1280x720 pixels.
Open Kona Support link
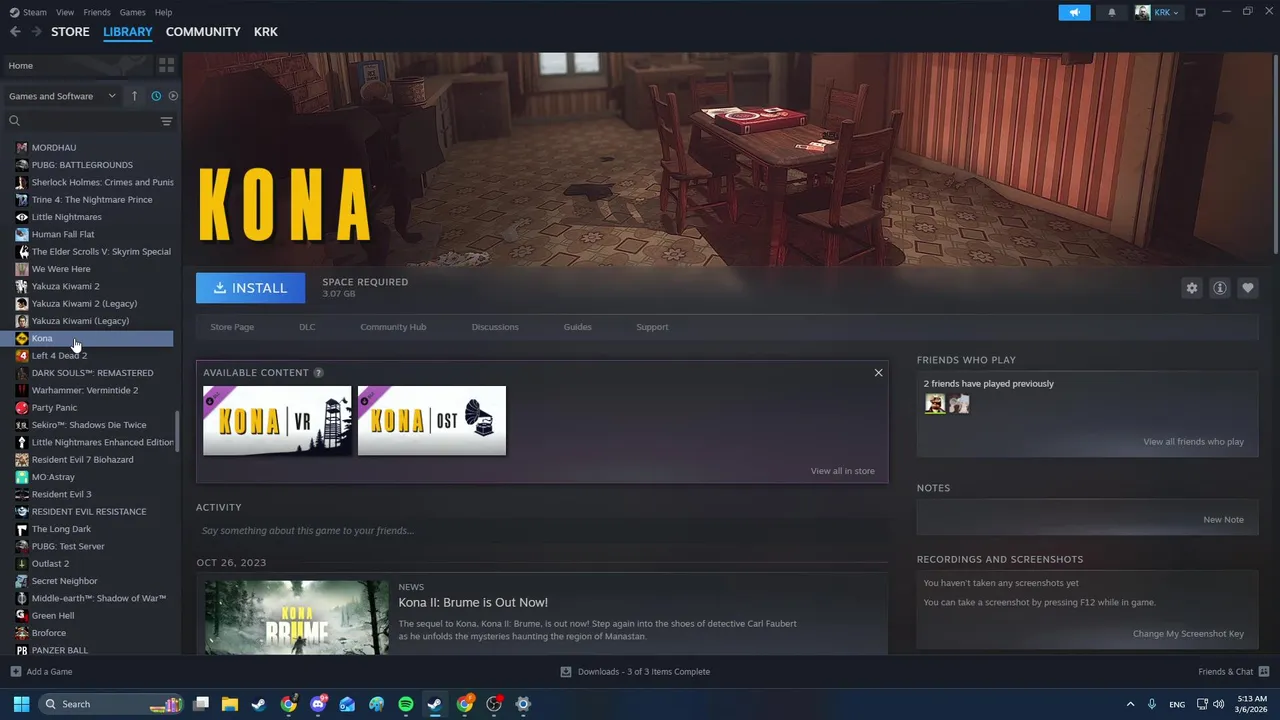pos(652,327)
